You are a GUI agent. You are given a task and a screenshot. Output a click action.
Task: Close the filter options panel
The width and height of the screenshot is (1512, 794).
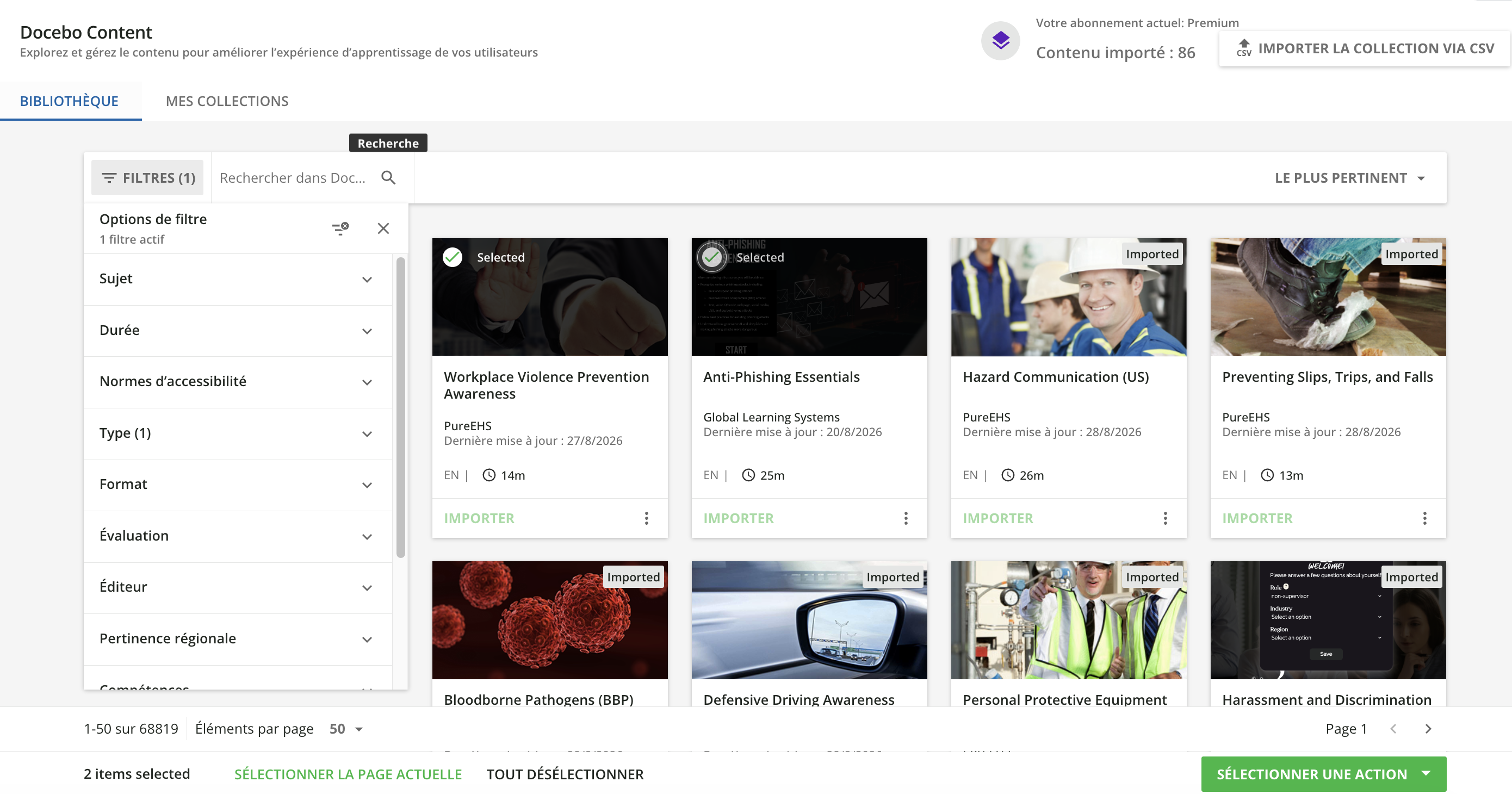(x=383, y=228)
